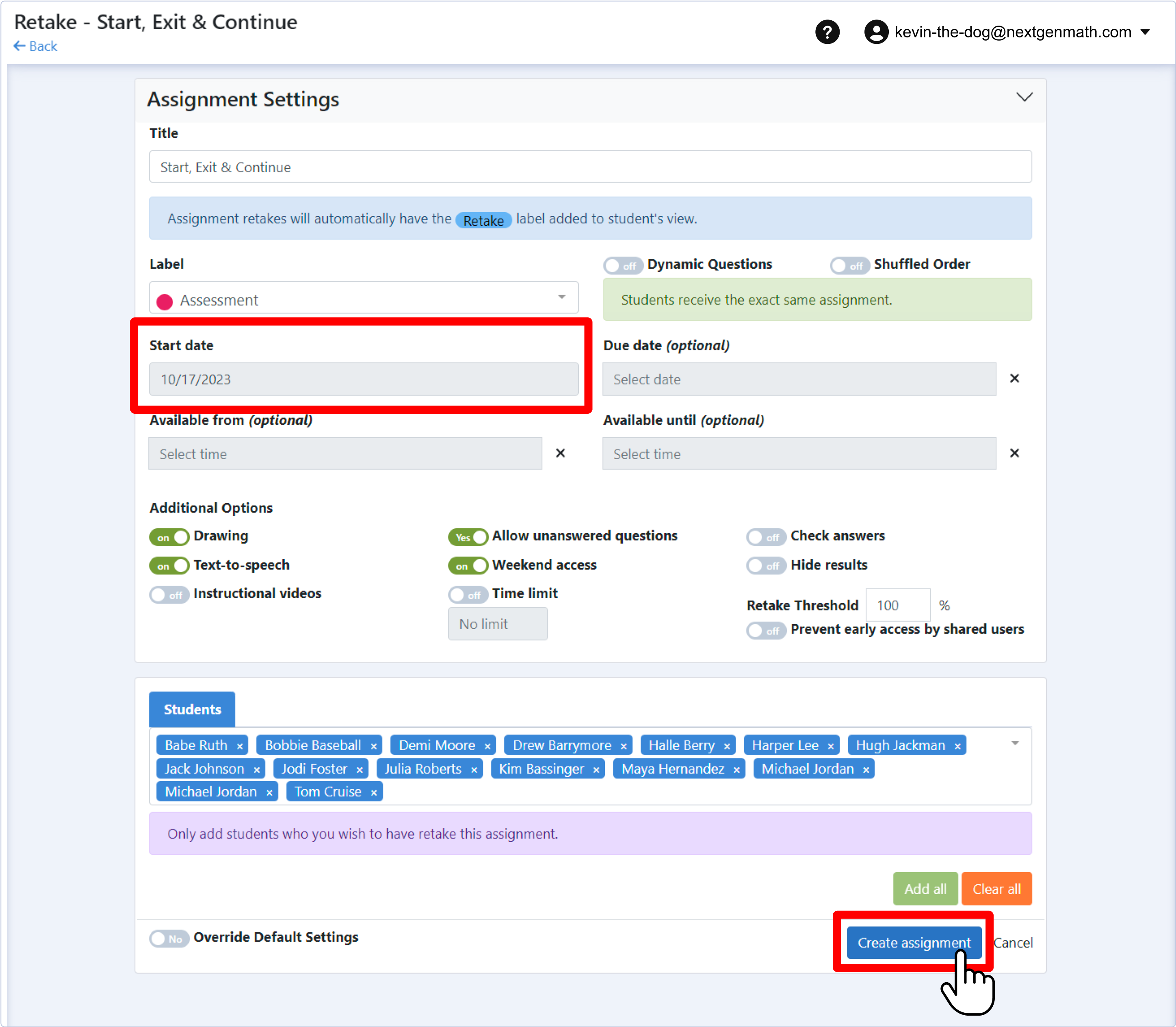1176x1027 pixels.
Task: Remove Kim Bassinger tag with x
Action: 596,770
